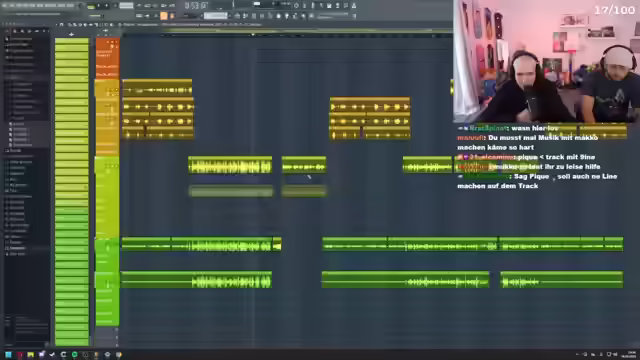The image size is (640, 360).
Task: Open the pattern selector field in toolbar
Action: click(216, 16)
